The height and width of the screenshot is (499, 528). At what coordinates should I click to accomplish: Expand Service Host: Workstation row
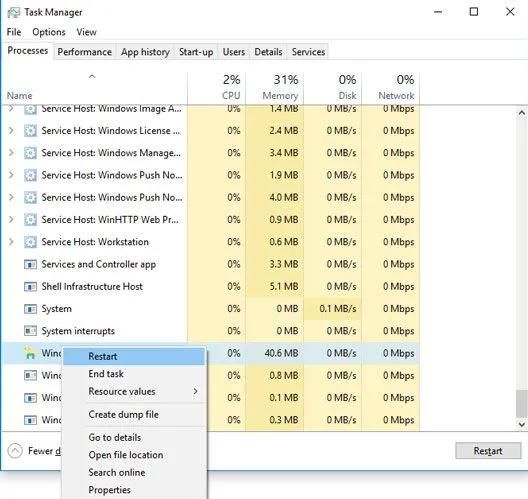tap(11, 242)
